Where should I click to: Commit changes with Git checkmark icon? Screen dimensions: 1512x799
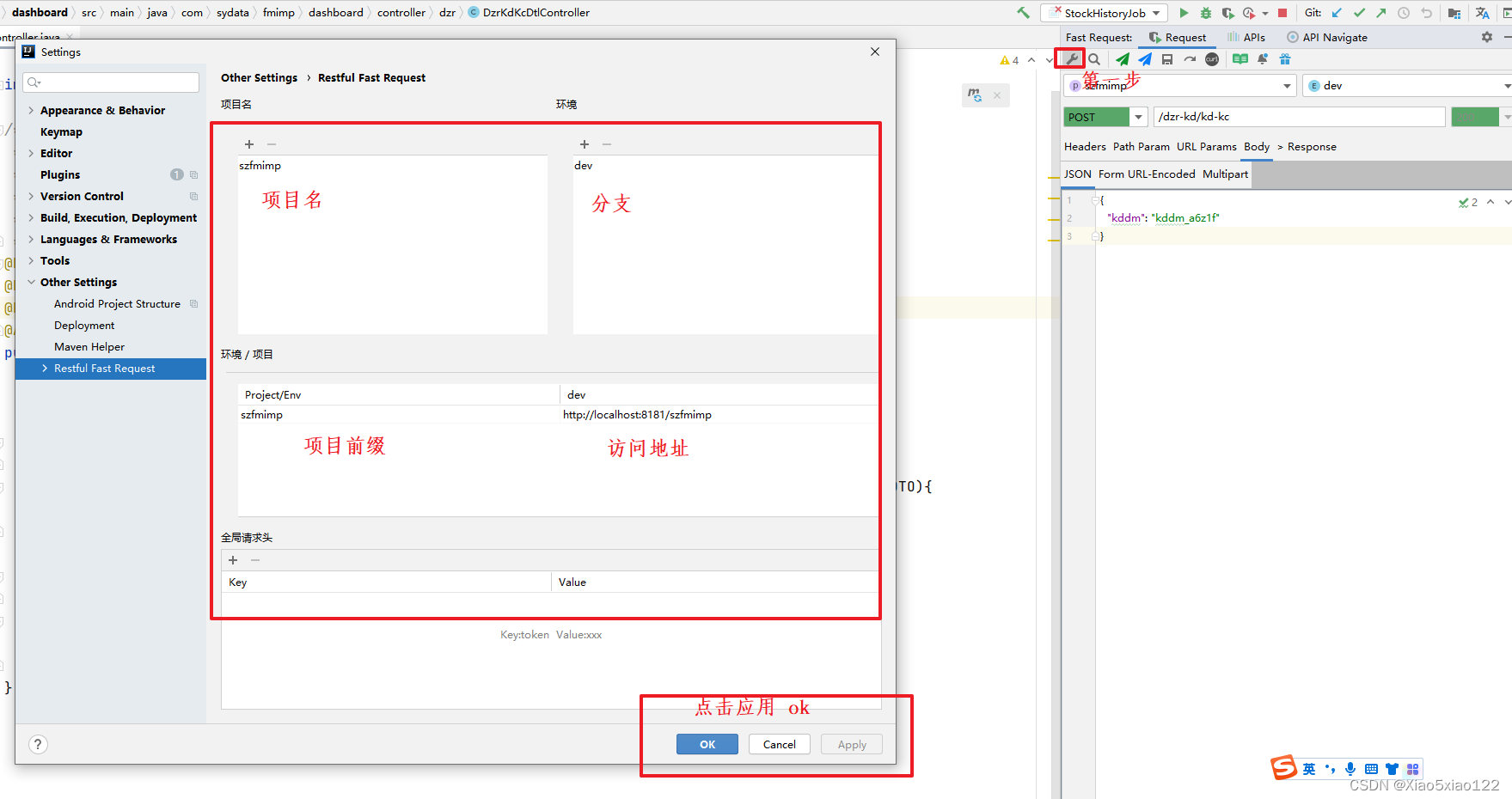[1359, 13]
